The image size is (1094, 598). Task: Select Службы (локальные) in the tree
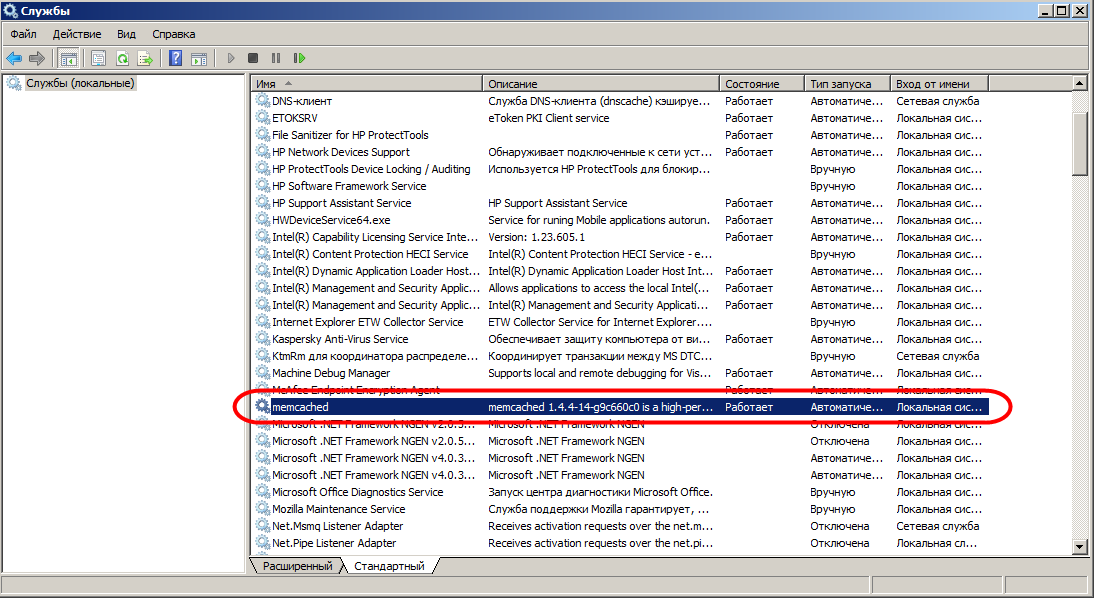[80, 83]
